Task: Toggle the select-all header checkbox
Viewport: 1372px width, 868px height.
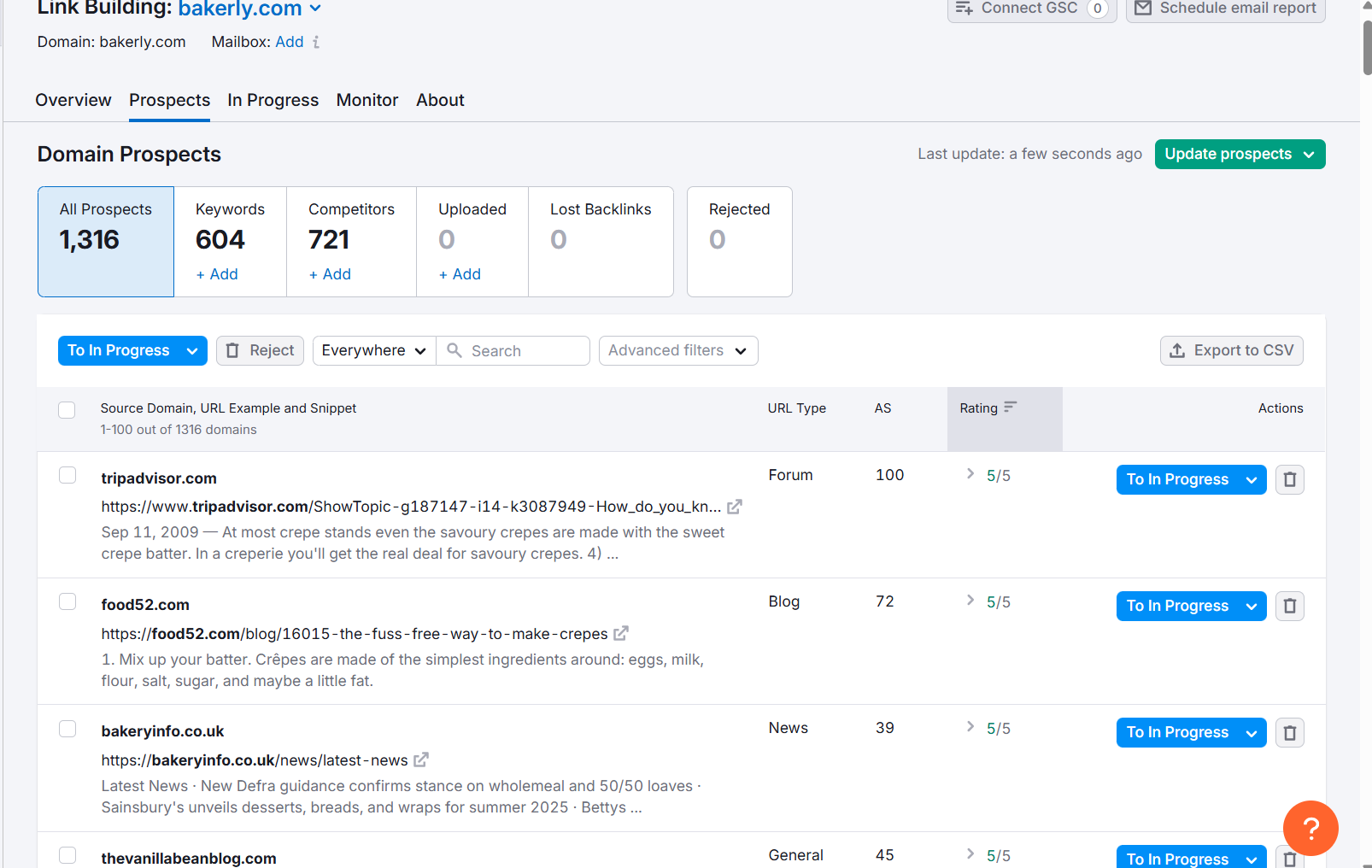Action: pos(67,410)
